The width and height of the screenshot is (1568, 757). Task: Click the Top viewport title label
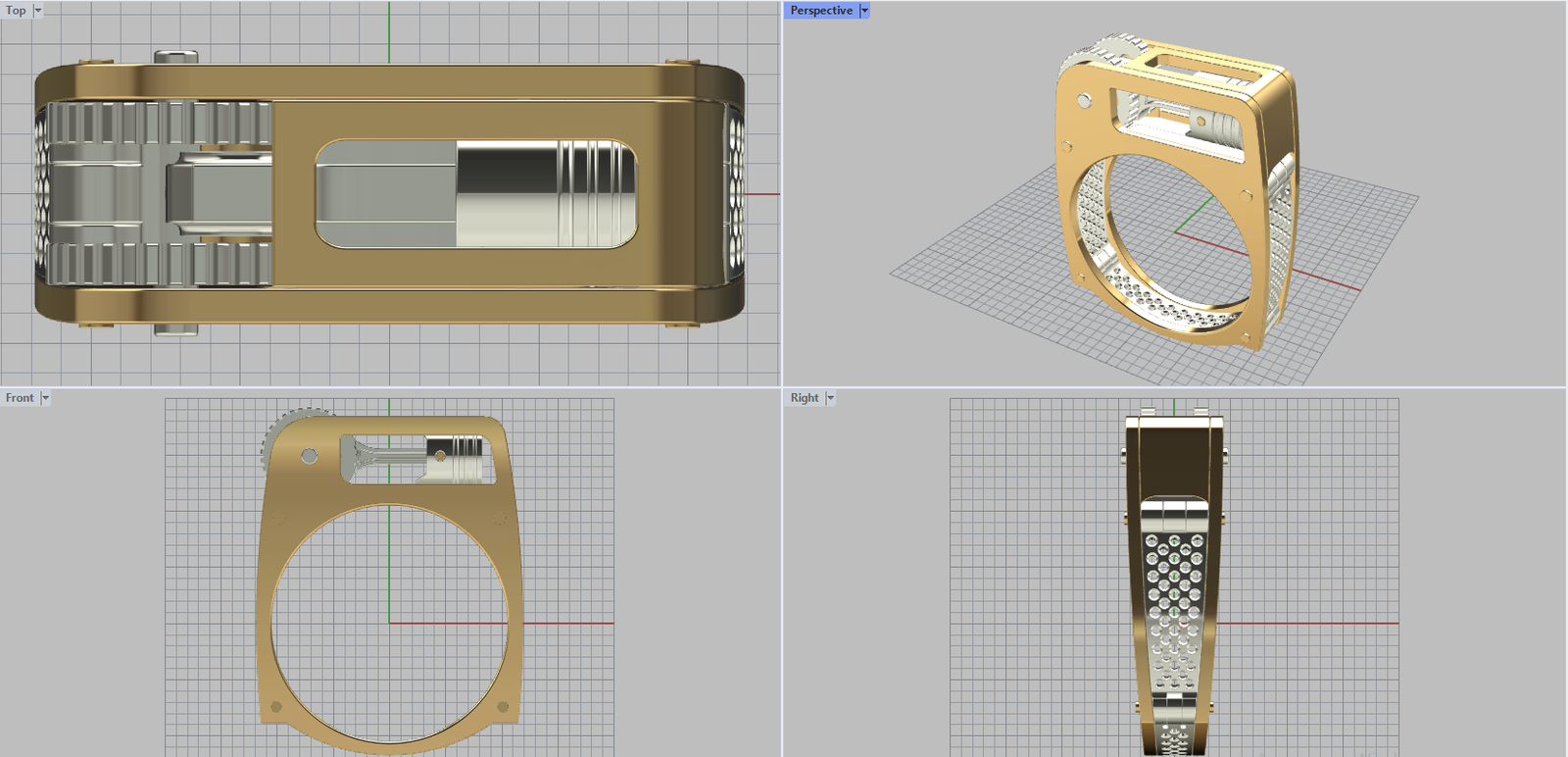point(16,11)
